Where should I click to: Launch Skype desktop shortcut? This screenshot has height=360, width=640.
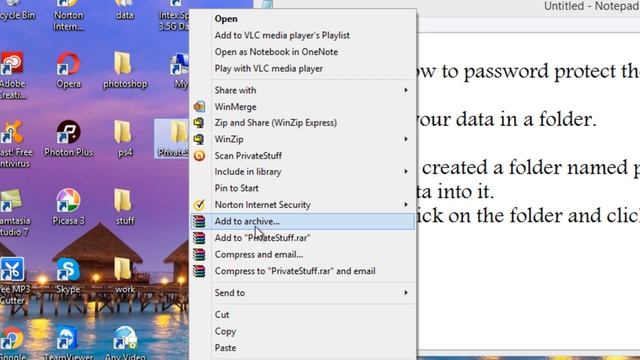pyautogui.click(x=68, y=275)
